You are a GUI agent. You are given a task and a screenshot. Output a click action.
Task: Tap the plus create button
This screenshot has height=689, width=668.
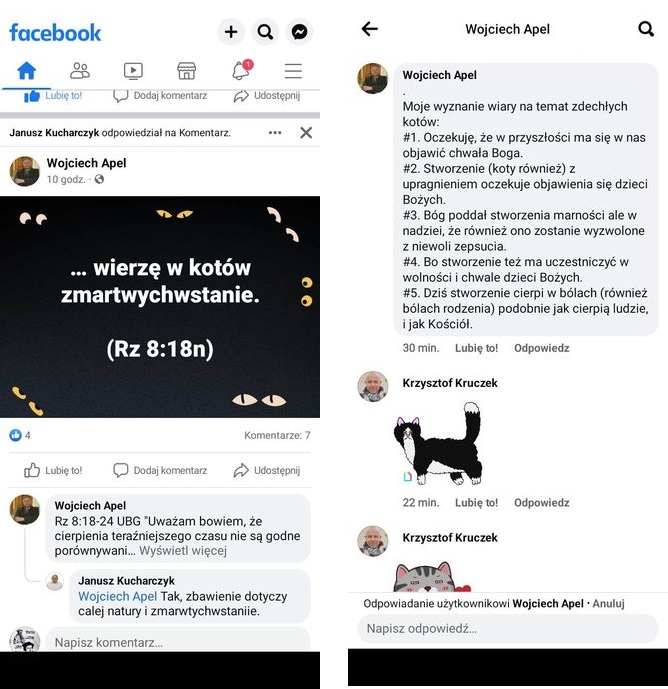pos(231,32)
